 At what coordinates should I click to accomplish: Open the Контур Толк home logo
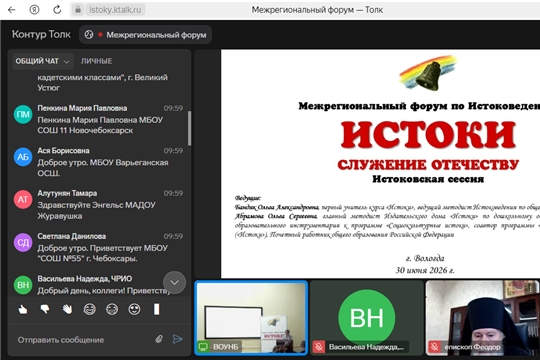(x=41, y=34)
